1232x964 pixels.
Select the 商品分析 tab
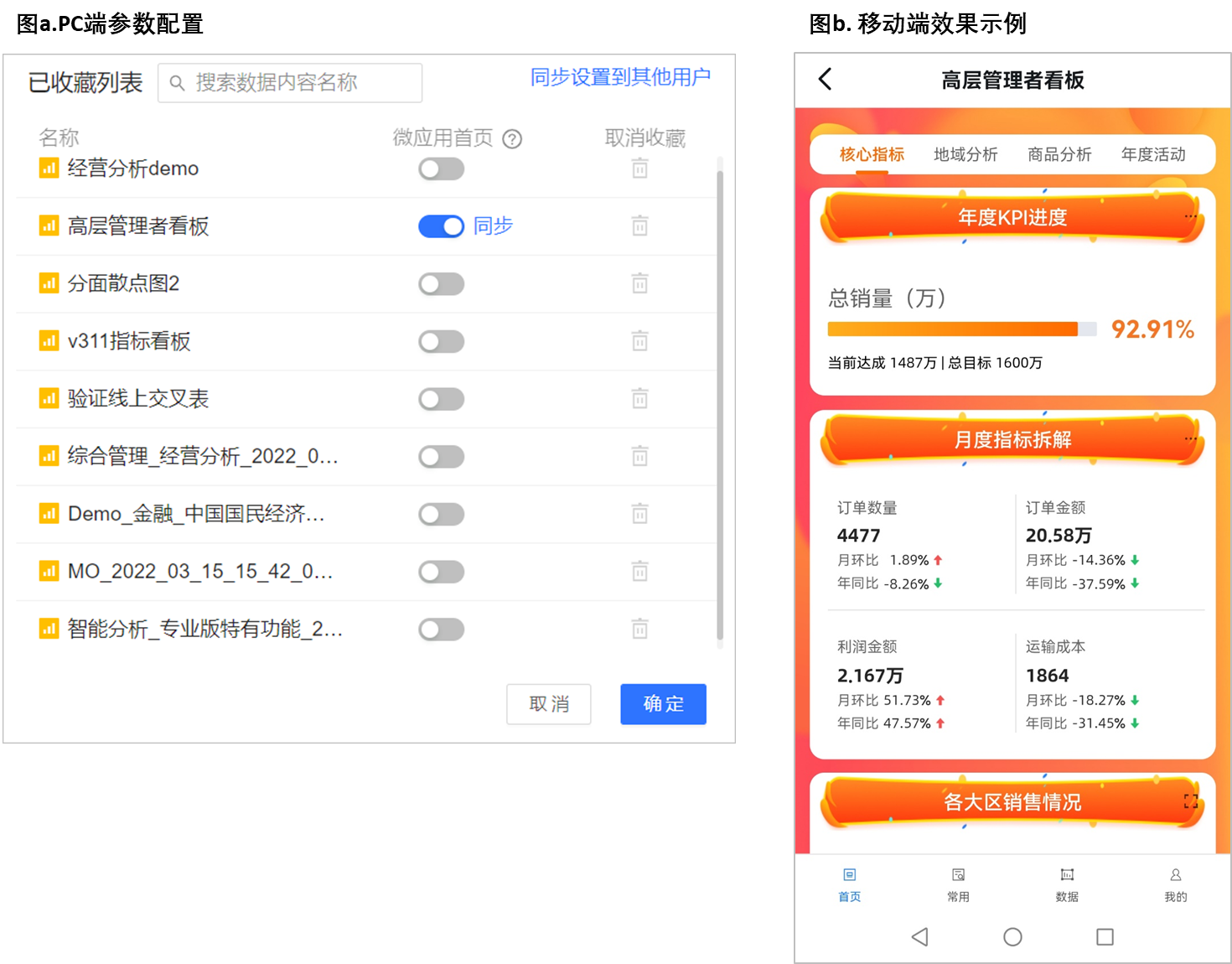[x=1059, y=154]
